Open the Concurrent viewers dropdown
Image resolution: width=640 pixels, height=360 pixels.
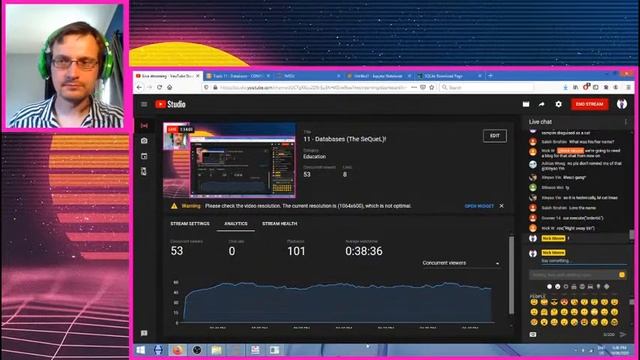coord(461,263)
